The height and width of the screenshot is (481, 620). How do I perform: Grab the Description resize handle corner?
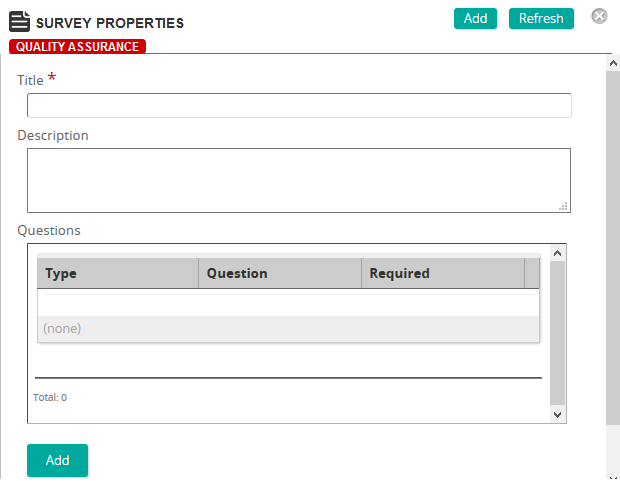coord(563,206)
